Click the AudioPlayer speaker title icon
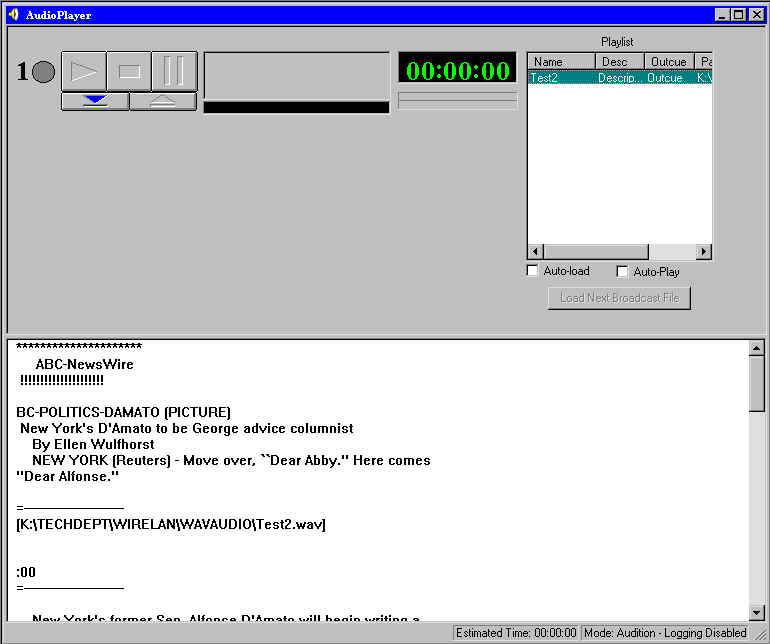The height and width of the screenshot is (644, 770). click(x=14, y=15)
